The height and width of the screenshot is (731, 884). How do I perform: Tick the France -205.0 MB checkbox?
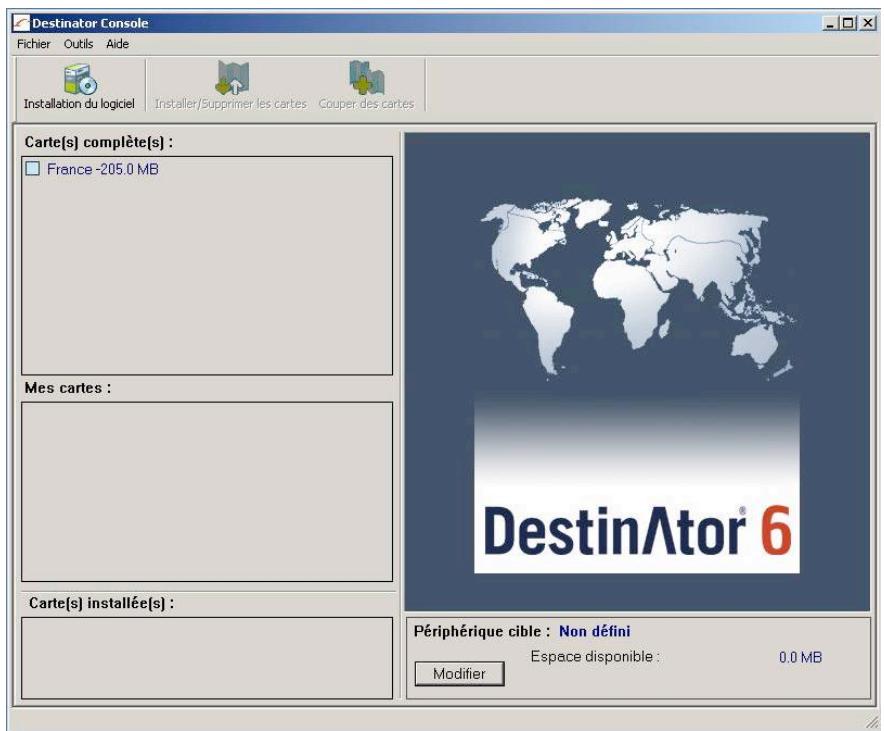(33, 168)
